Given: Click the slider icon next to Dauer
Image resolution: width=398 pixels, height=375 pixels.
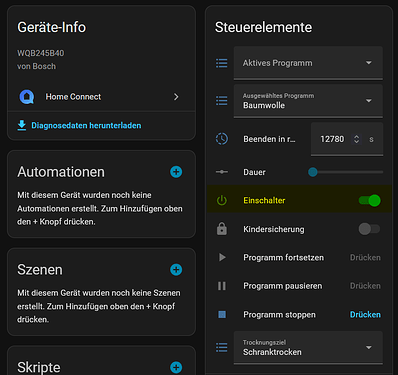Looking at the screenshot, I should point(222,172).
